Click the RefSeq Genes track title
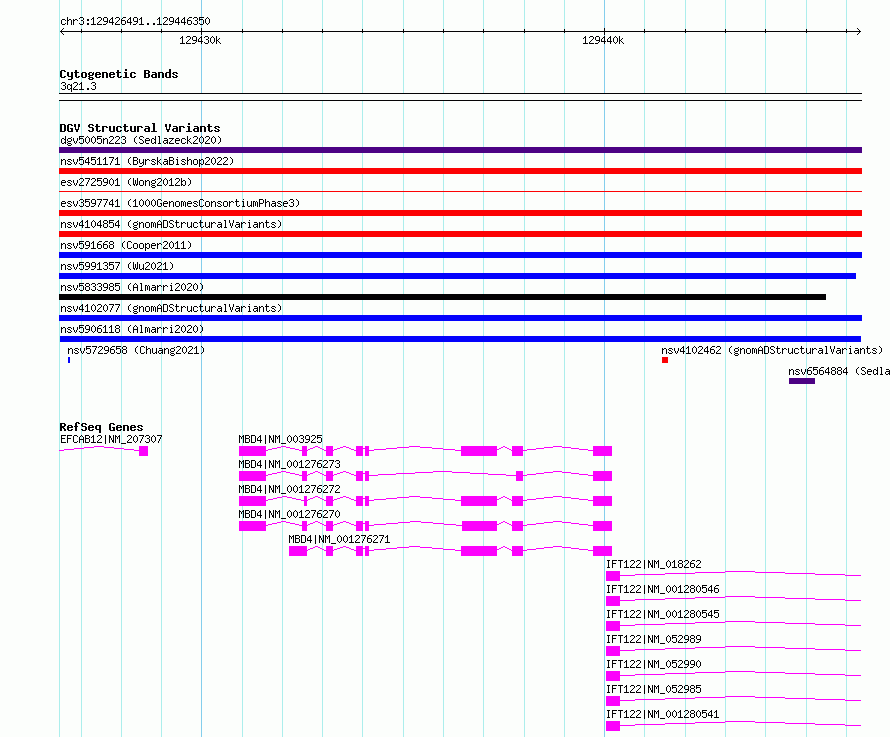Screen dimensions: 890x737 coord(101,427)
